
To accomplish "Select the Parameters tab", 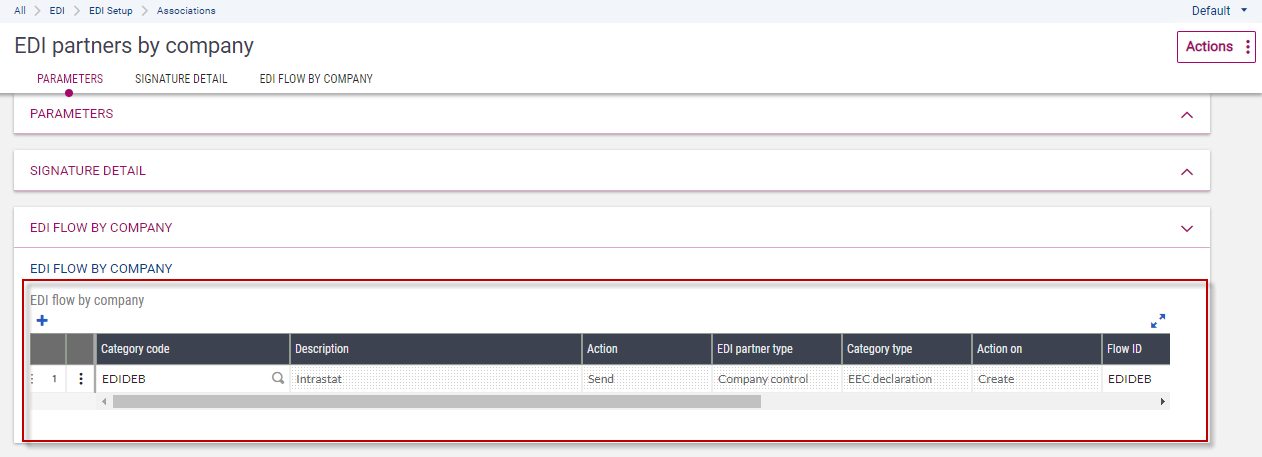I will [70, 79].
